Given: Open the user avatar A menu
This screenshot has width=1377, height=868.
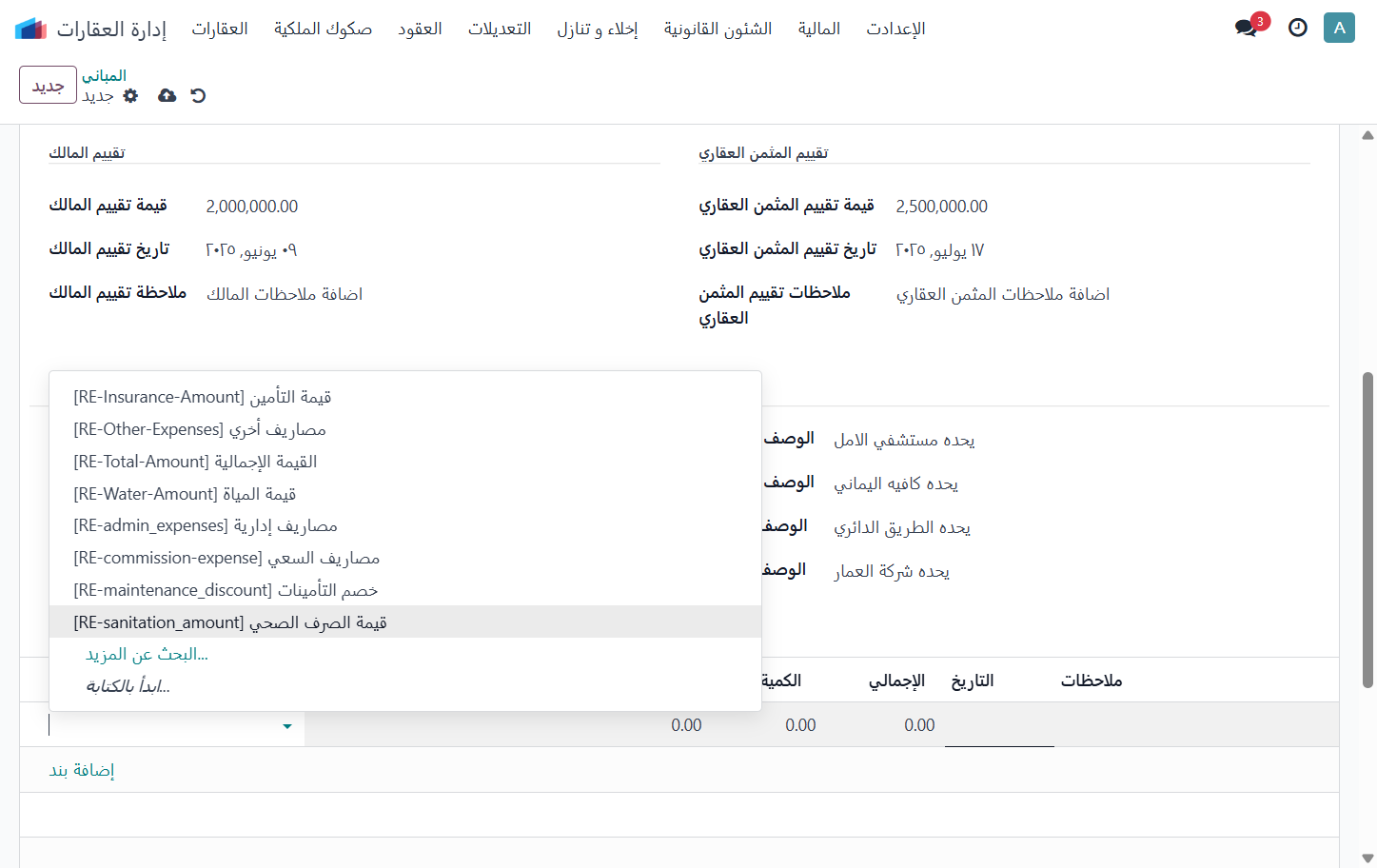Looking at the screenshot, I should [1339, 28].
